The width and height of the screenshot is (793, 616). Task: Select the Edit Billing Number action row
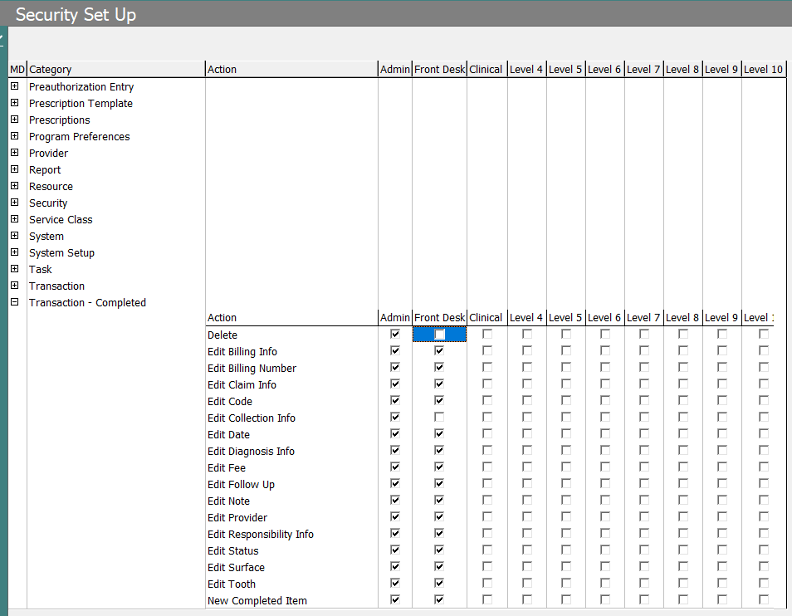coord(252,368)
